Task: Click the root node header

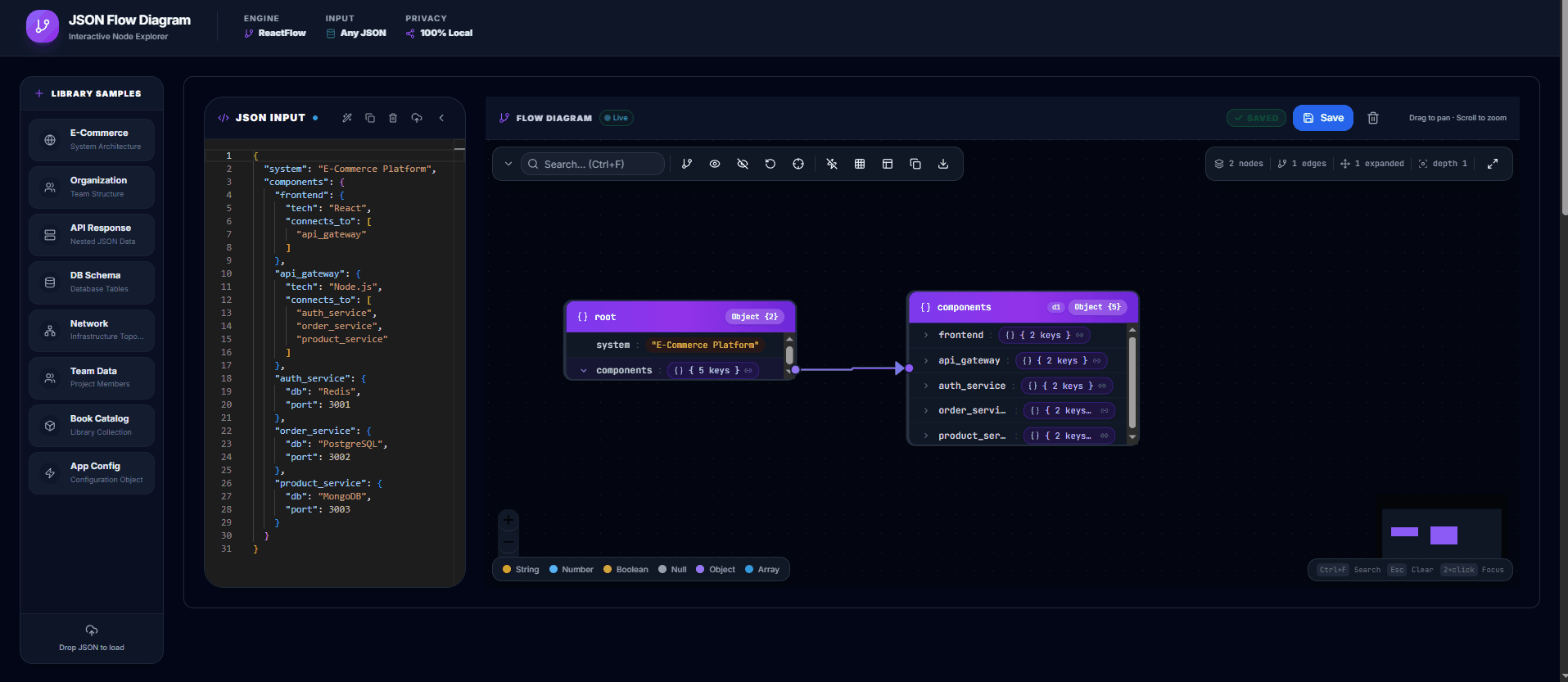Action: click(680, 317)
